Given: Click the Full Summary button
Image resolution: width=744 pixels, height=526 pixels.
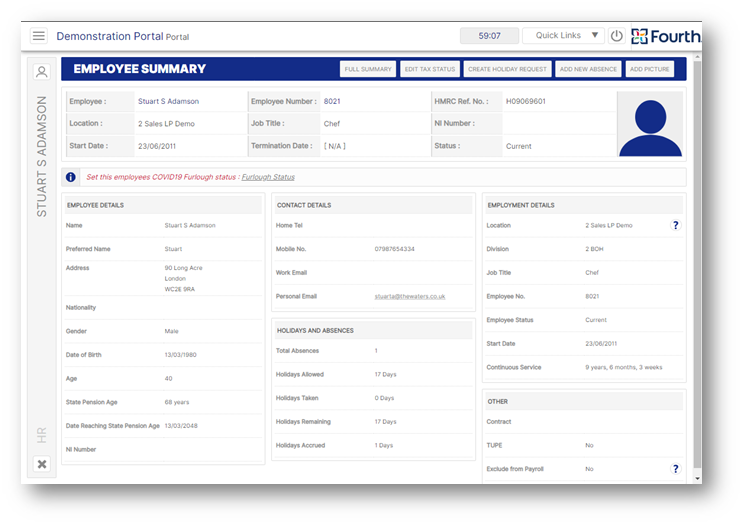Looking at the screenshot, I should [368, 69].
